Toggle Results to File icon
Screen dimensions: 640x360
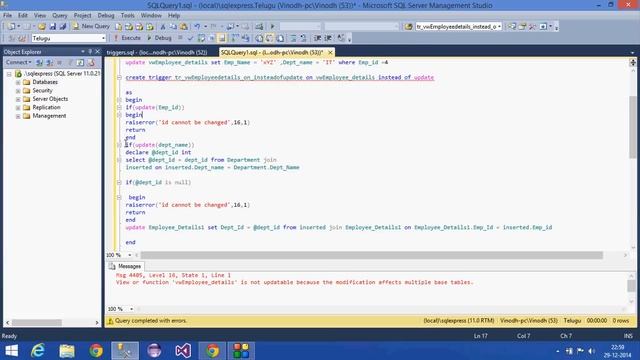pyautogui.click(x=280, y=38)
